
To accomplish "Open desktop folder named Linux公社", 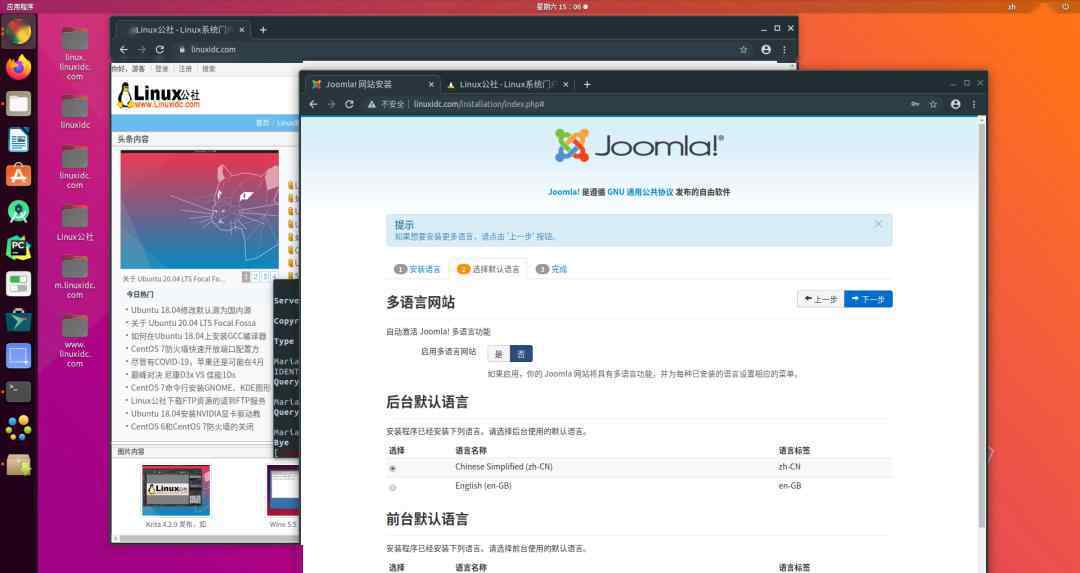I will coord(75,222).
